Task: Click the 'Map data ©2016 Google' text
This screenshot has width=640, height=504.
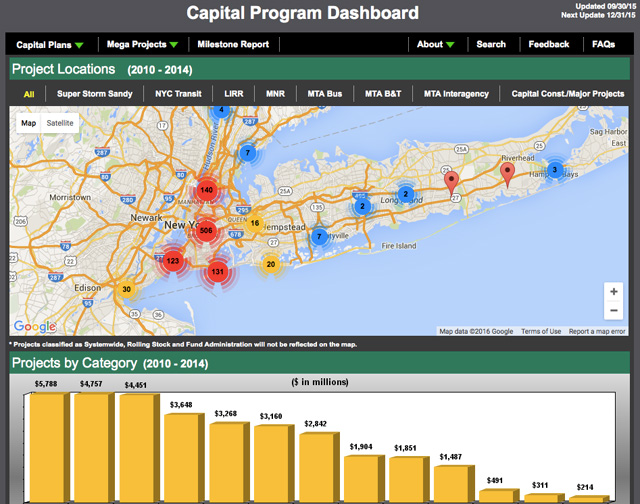Action: 476,331
